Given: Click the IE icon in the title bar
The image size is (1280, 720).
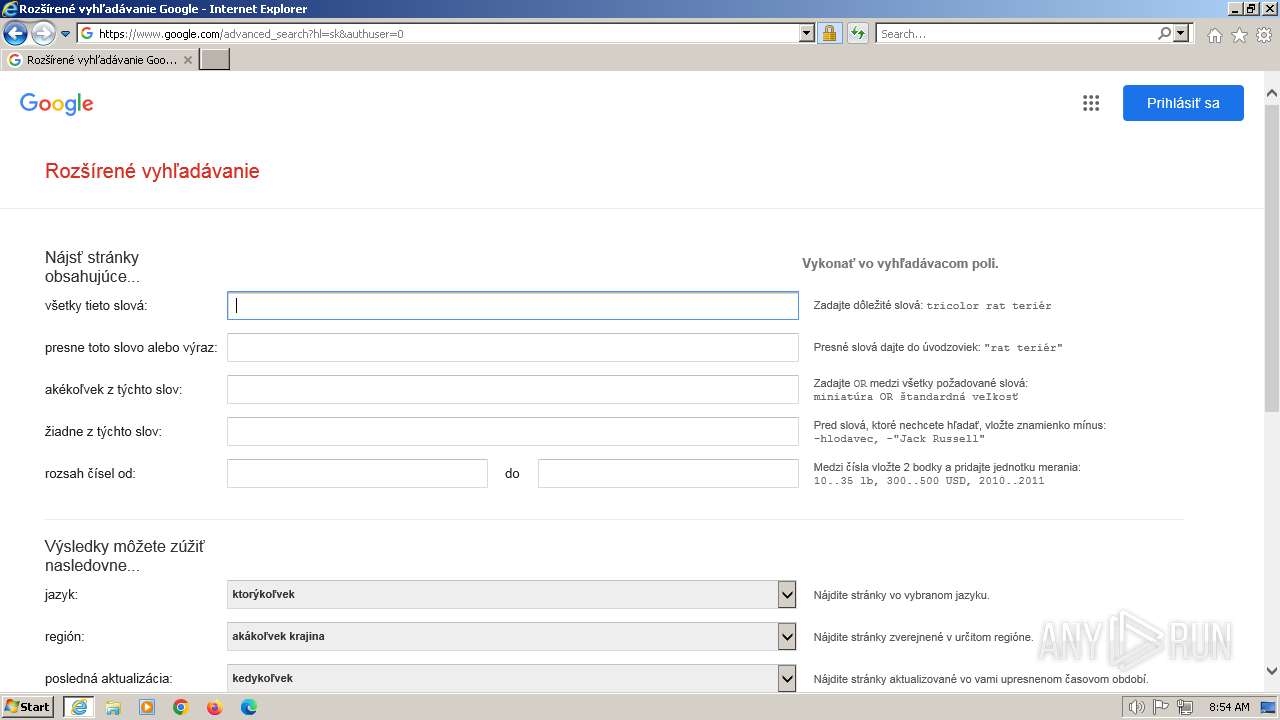Looking at the screenshot, I should pos(10,9).
